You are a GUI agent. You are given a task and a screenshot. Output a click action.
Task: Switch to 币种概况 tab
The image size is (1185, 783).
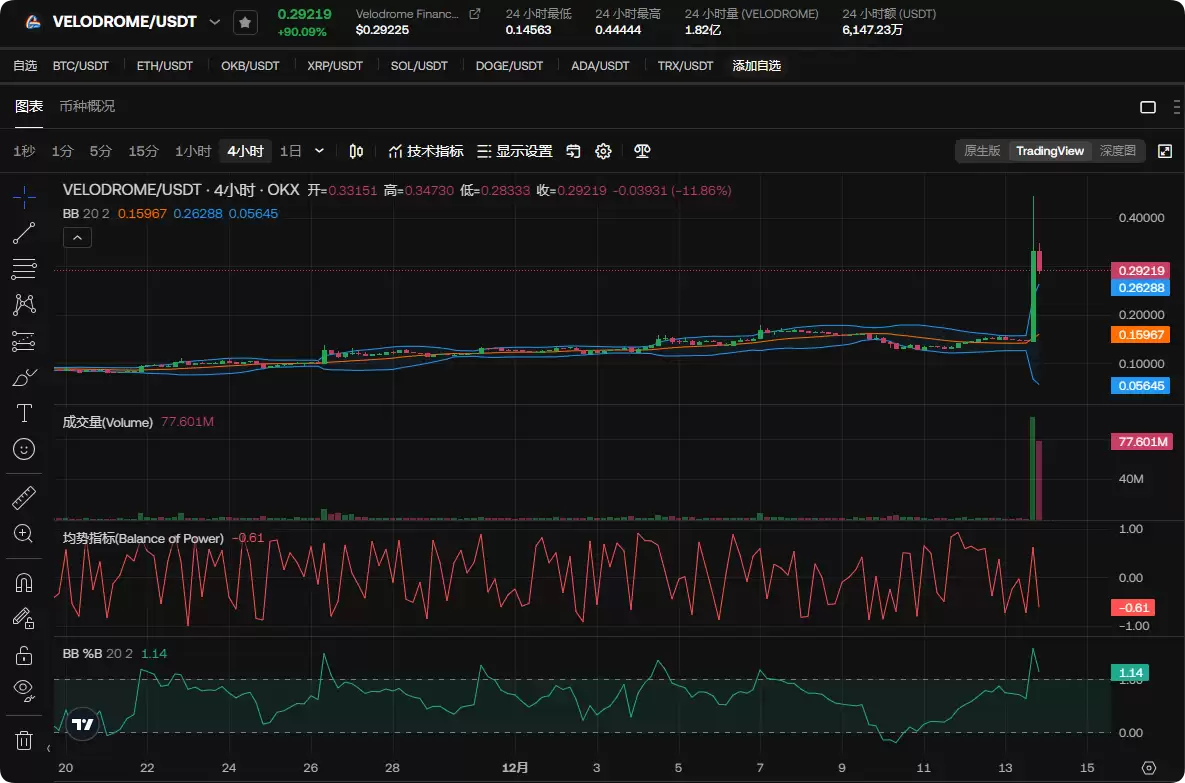(x=87, y=106)
